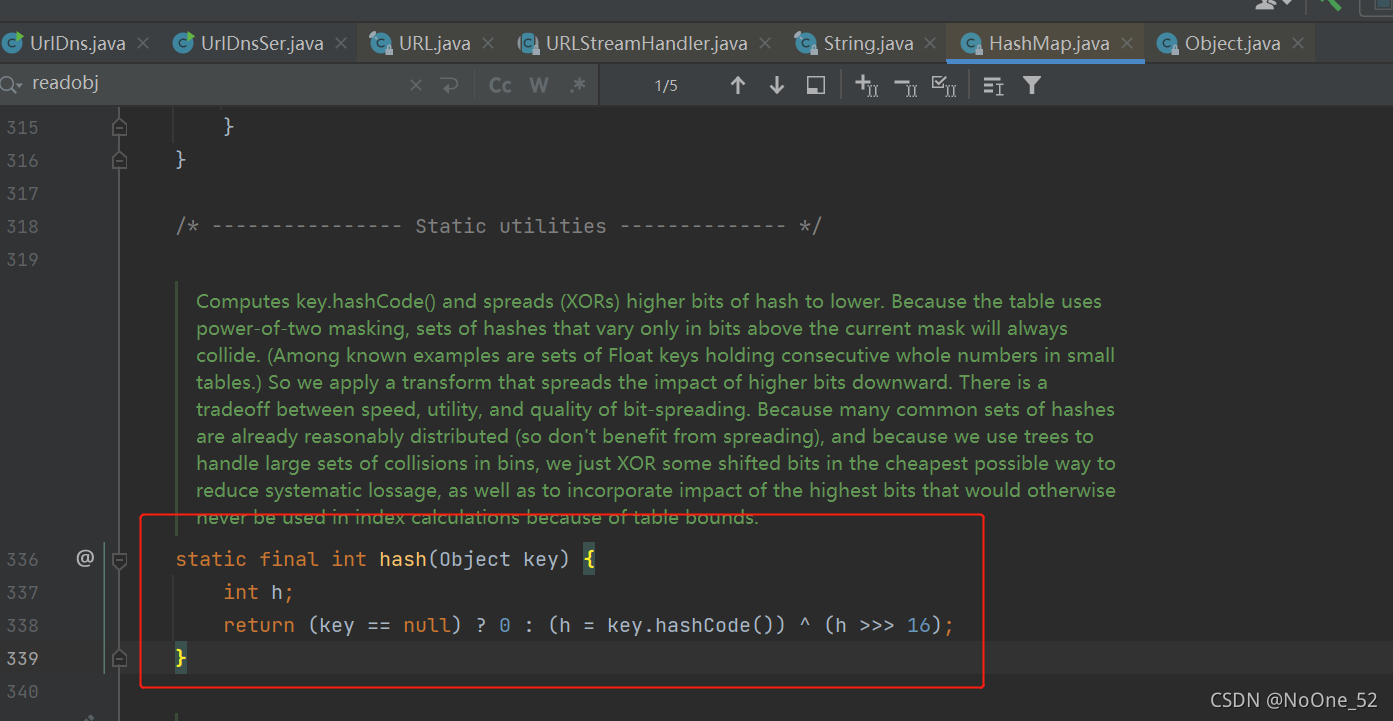Open search results in Find window
1393x721 pixels.
click(x=816, y=86)
